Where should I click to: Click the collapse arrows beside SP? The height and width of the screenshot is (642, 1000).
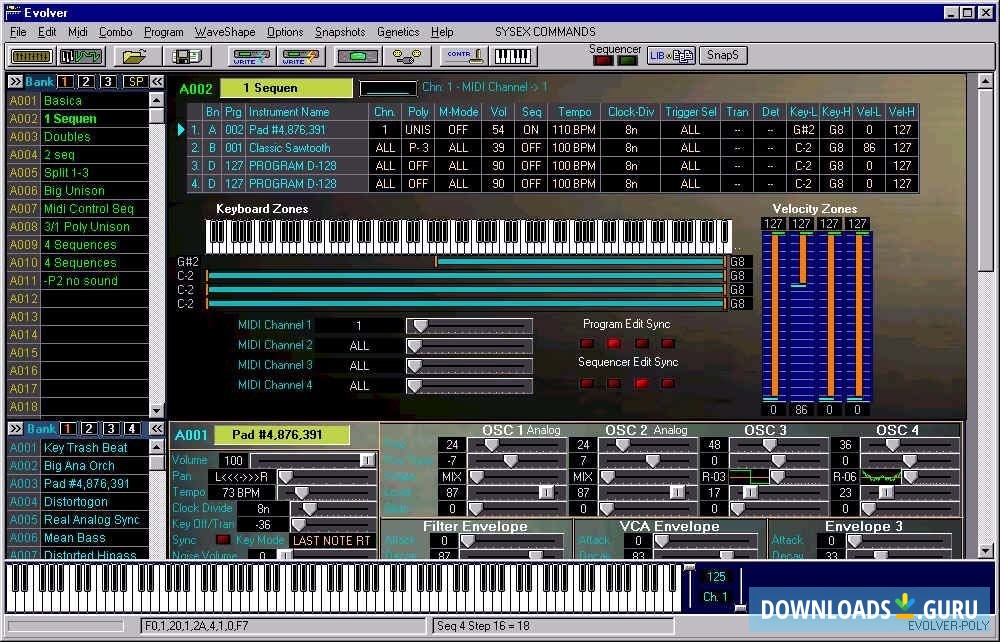click(x=158, y=81)
